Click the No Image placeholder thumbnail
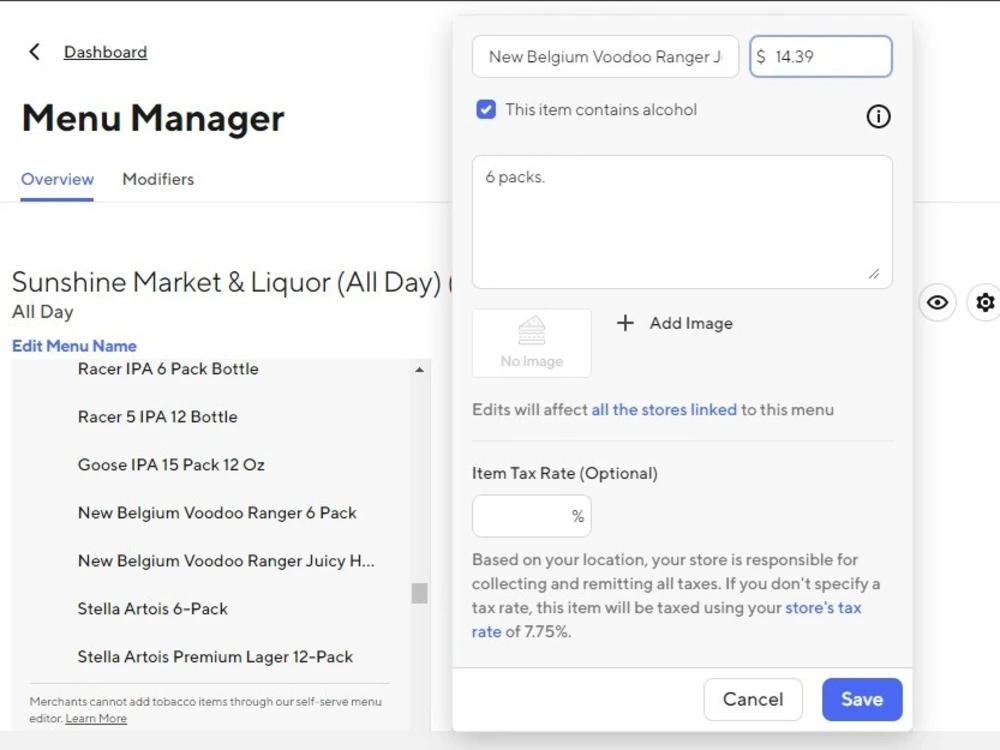Viewport: 1000px width, 750px height. click(531, 343)
